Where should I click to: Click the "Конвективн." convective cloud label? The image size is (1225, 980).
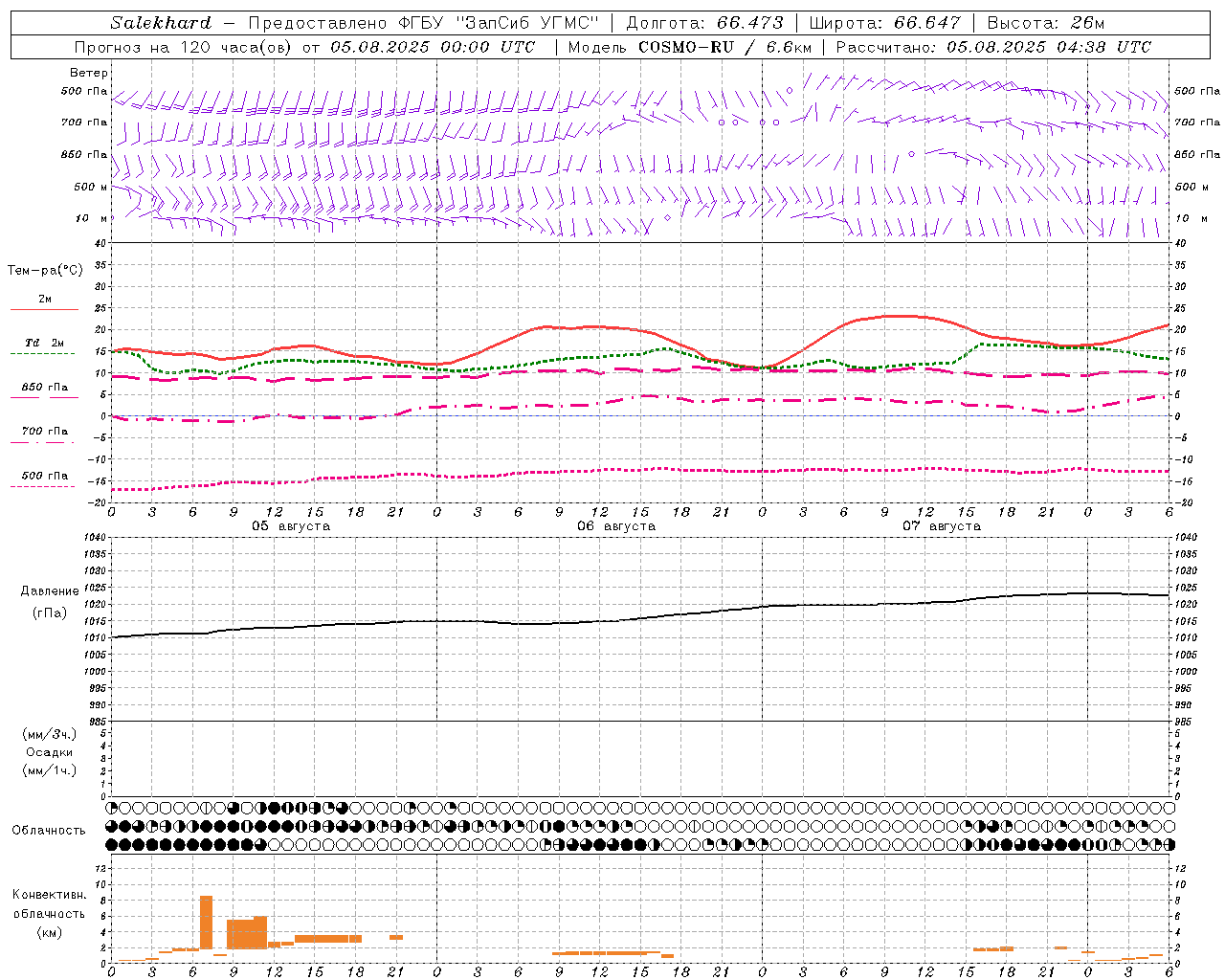[50, 895]
